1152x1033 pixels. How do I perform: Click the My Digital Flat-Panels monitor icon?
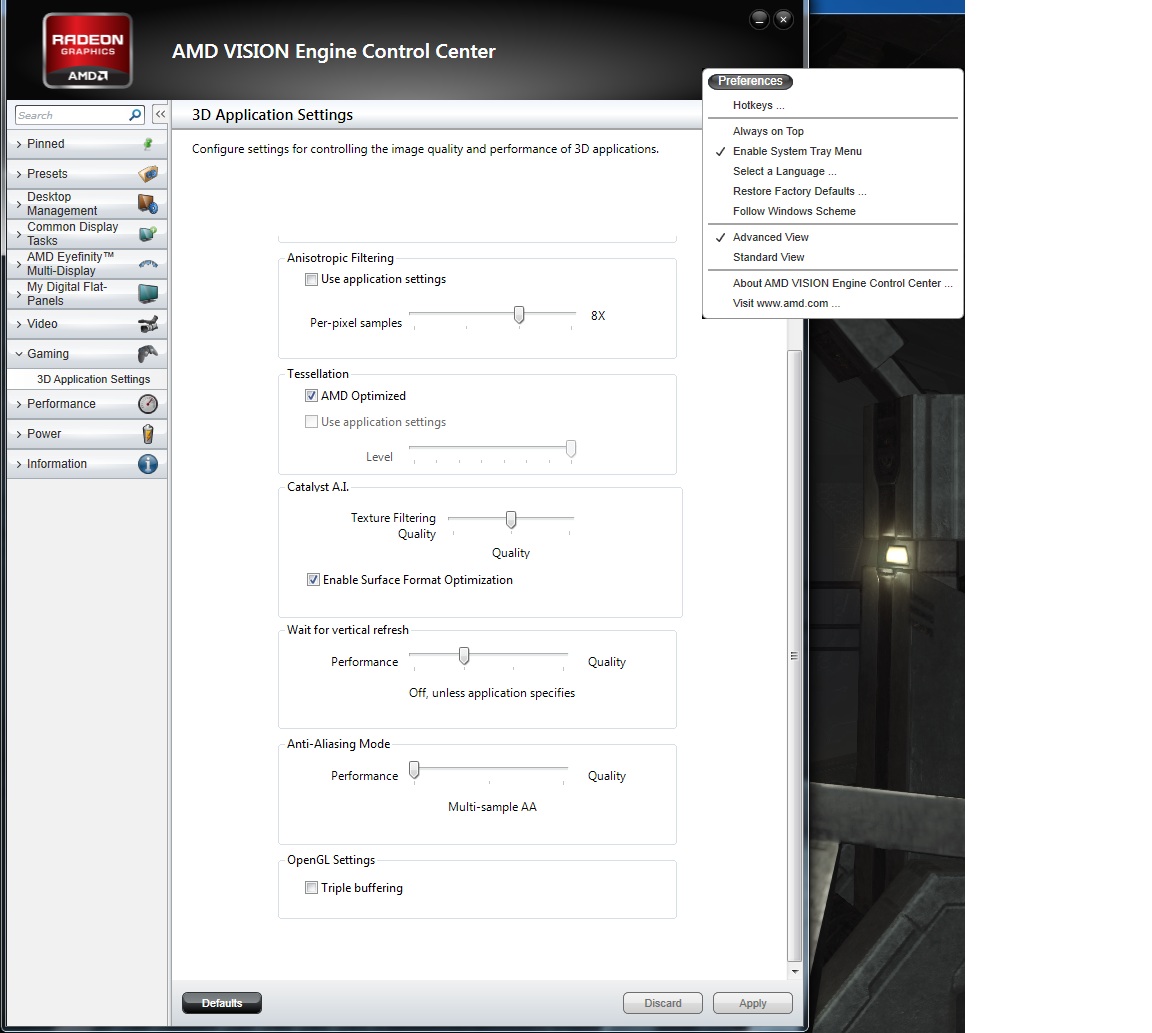[x=148, y=294]
